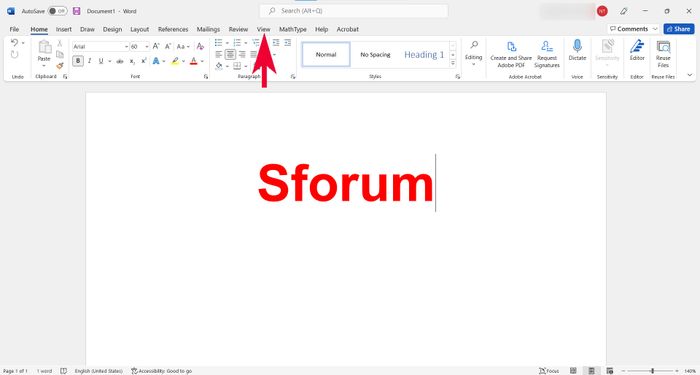Switch to Web Layout view
Viewport: 700px width, 375px height.
click(x=610, y=371)
